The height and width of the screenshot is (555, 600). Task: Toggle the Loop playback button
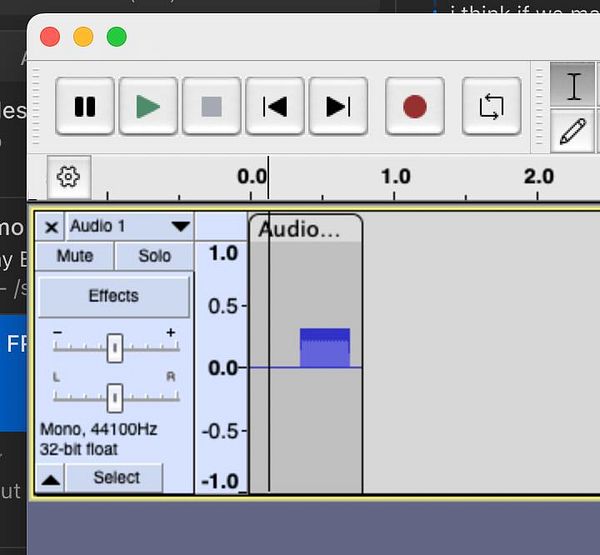tap(492, 106)
